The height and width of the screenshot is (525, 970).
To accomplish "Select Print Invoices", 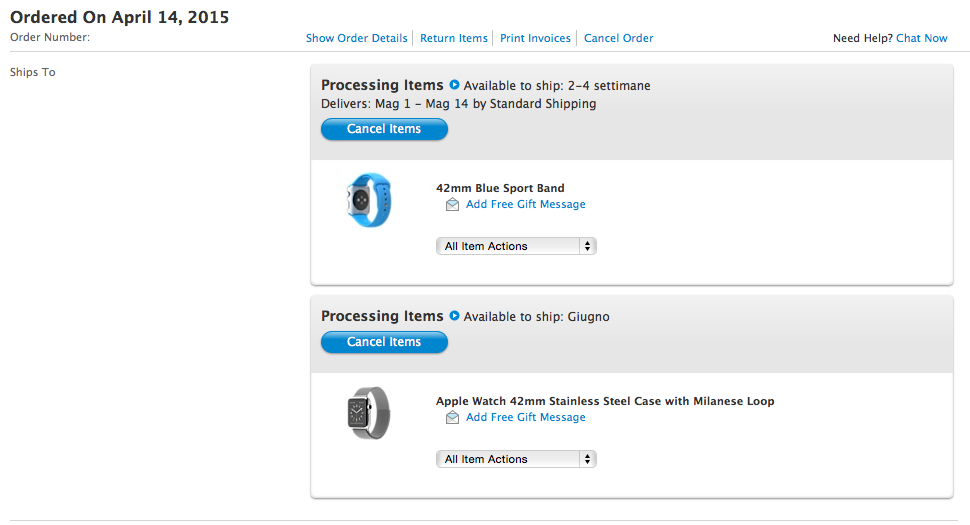I will click(535, 38).
